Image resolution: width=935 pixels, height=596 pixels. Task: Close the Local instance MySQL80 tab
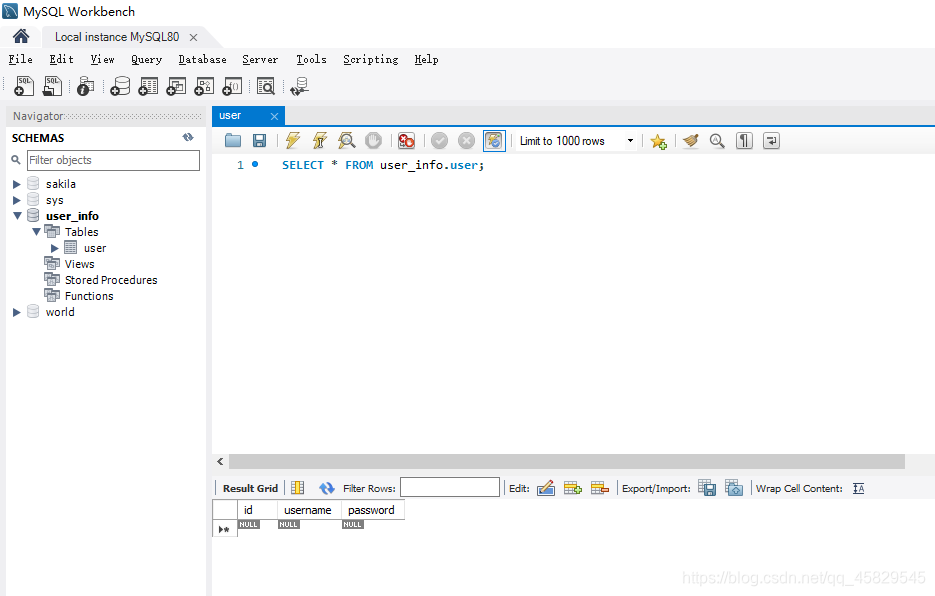pyautogui.click(x=193, y=38)
